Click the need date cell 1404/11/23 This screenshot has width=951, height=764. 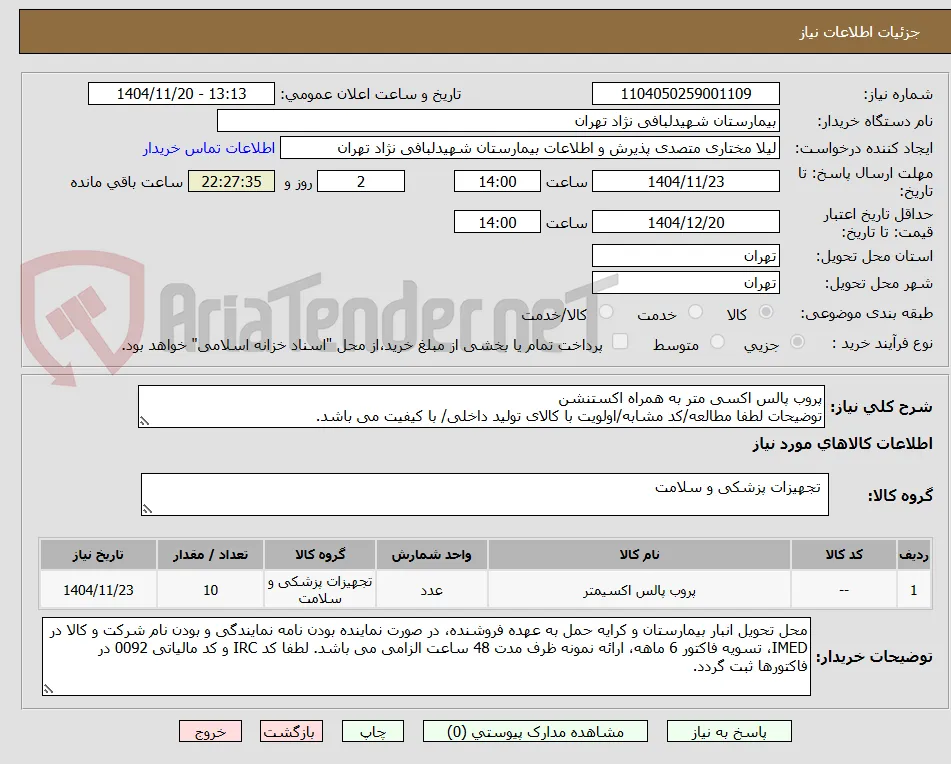98,590
